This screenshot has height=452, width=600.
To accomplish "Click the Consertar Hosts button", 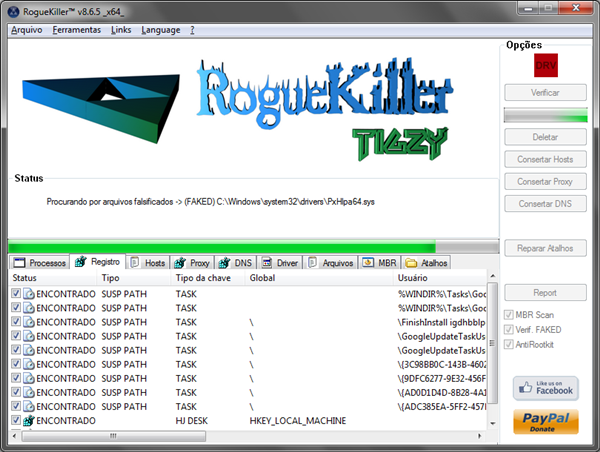I will [545, 159].
